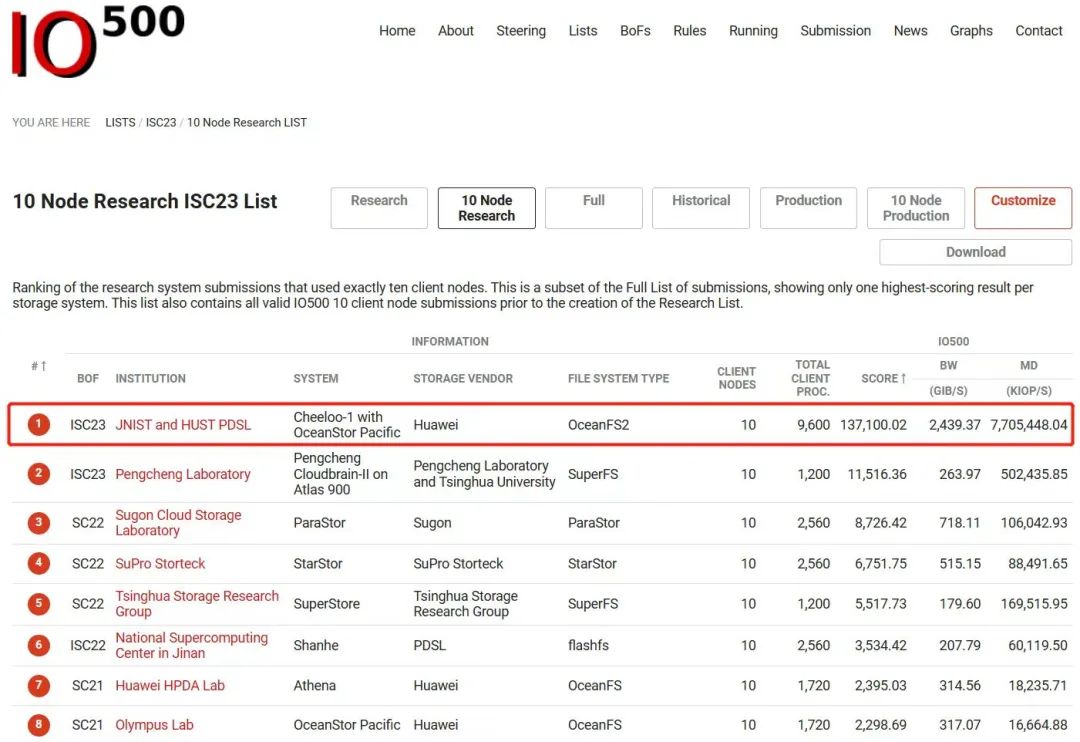Switch to the Historical list tab
The height and width of the screenshot is (742, 1080).
click(701, 208)
